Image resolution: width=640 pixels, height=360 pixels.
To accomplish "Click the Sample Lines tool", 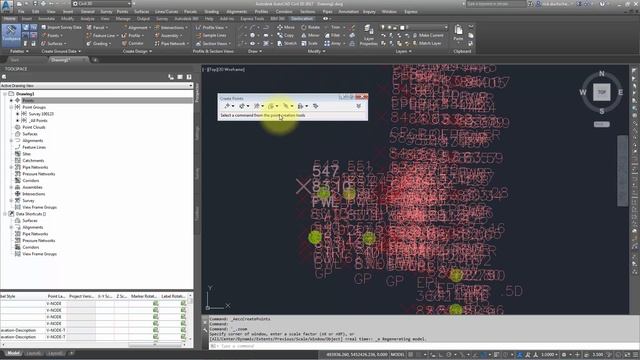I will pos(211,36).
